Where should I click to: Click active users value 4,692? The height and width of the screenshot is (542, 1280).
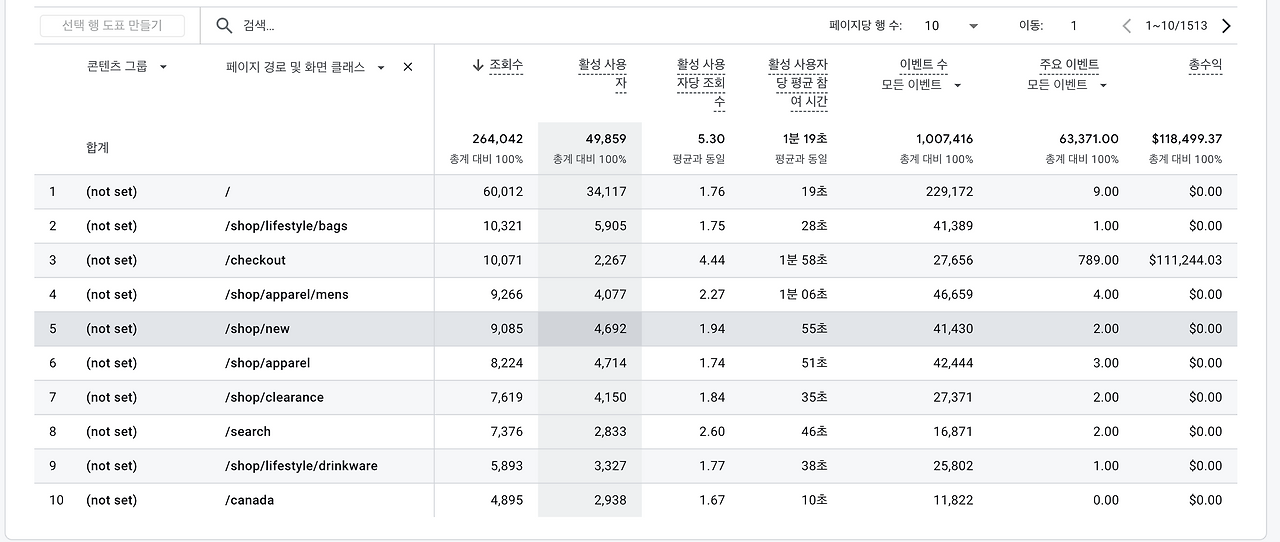pyautogui.click(x=610, y=329)
